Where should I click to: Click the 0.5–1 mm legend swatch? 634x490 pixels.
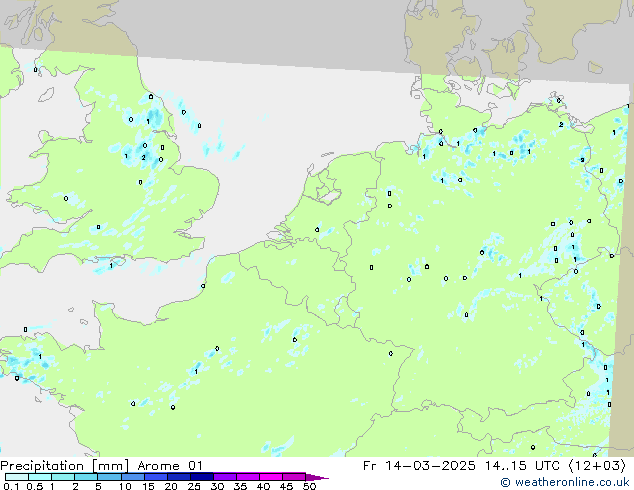40,477
